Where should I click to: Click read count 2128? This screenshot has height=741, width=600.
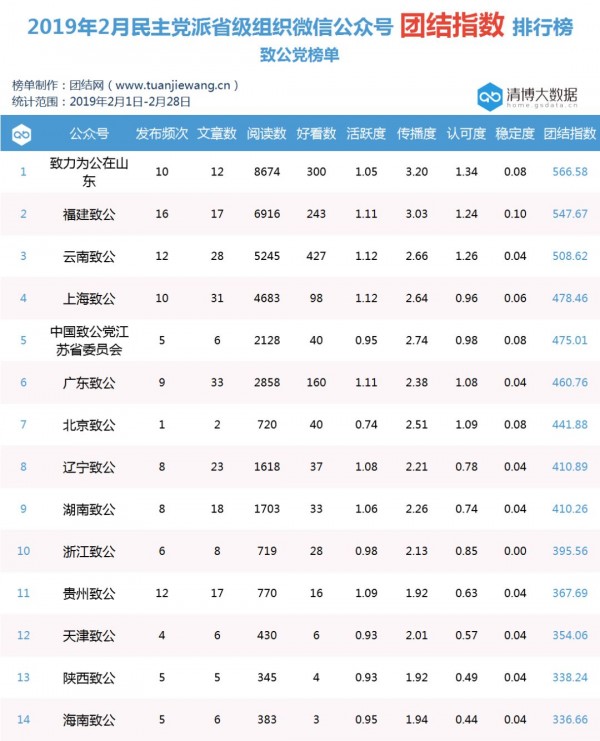[x=267, y=340]
